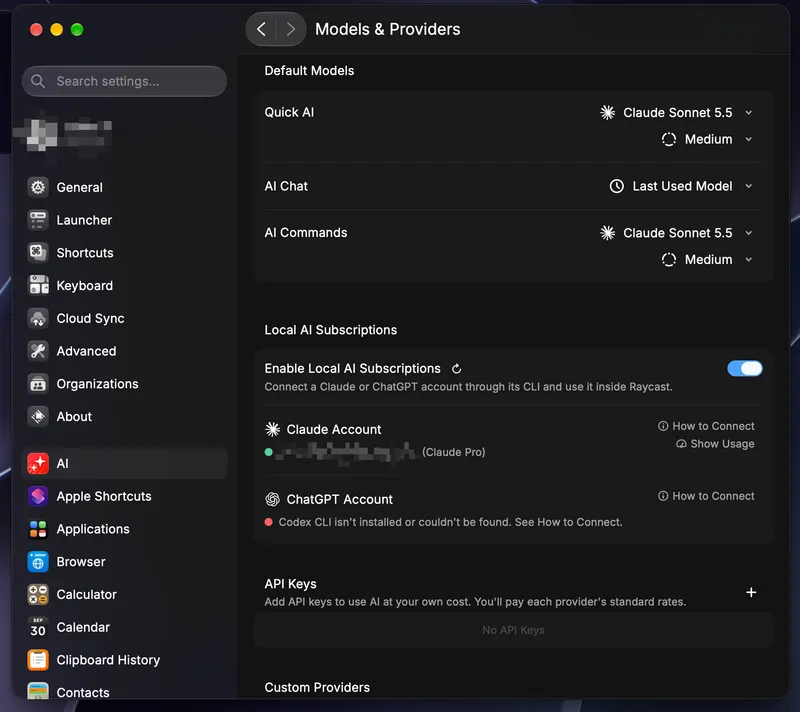Open the Calculator extension icon
800x712 pixels.
(x=38, y=594)
